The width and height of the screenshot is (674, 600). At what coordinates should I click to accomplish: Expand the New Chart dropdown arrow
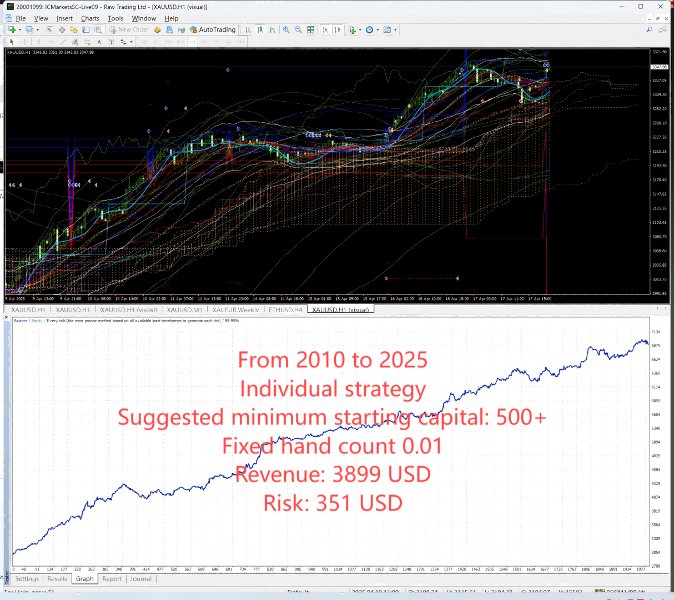(20, 30)
